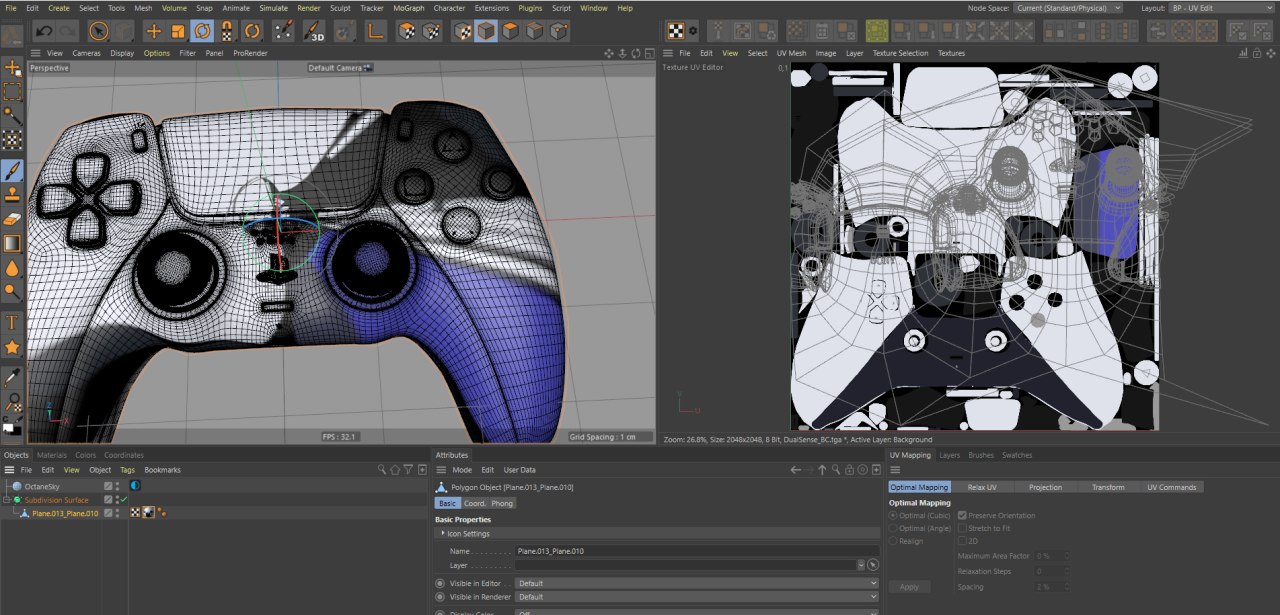Click the checkerboard texture icon in UV toolbar
The image size is (1280, 615).
677,31
